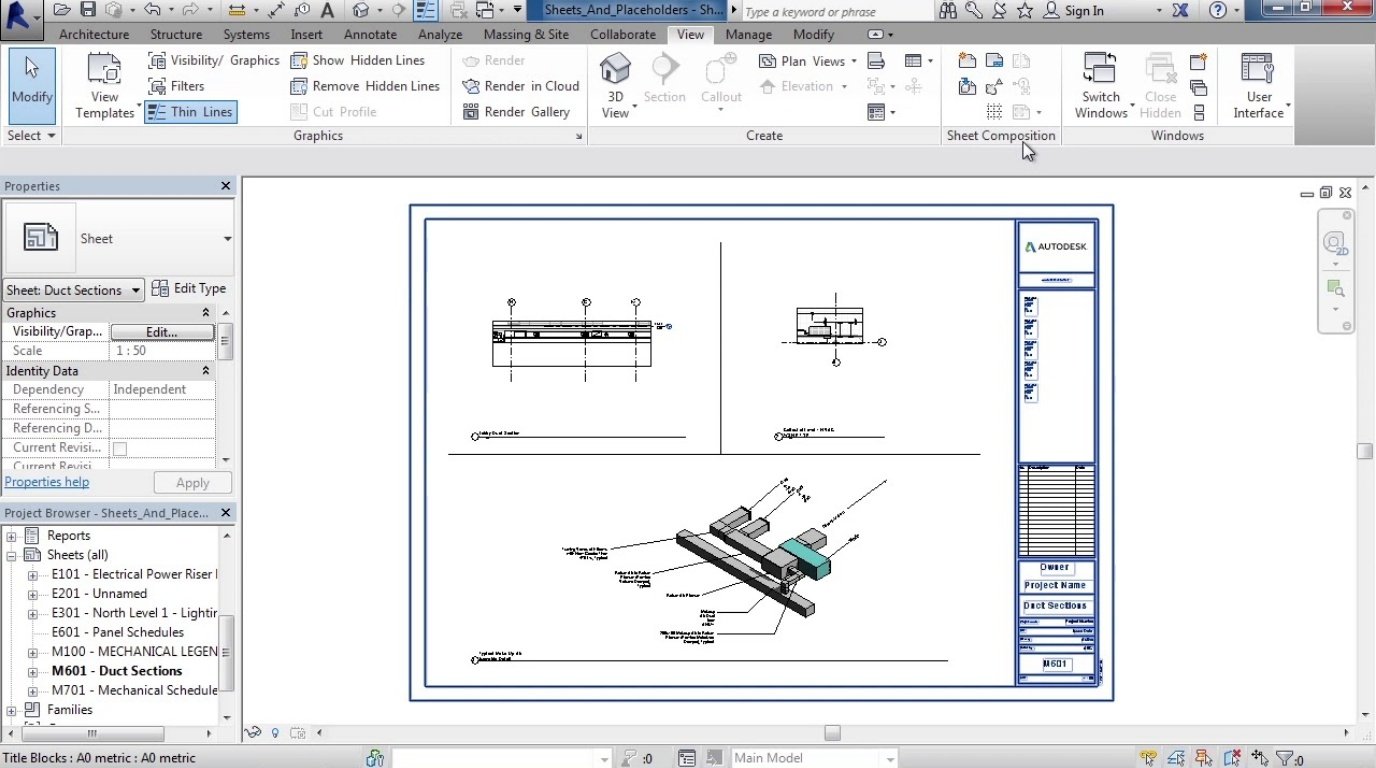The image size is (1376, 768).
Task: Create a 3D View
Action: click(x=615, y=86)
